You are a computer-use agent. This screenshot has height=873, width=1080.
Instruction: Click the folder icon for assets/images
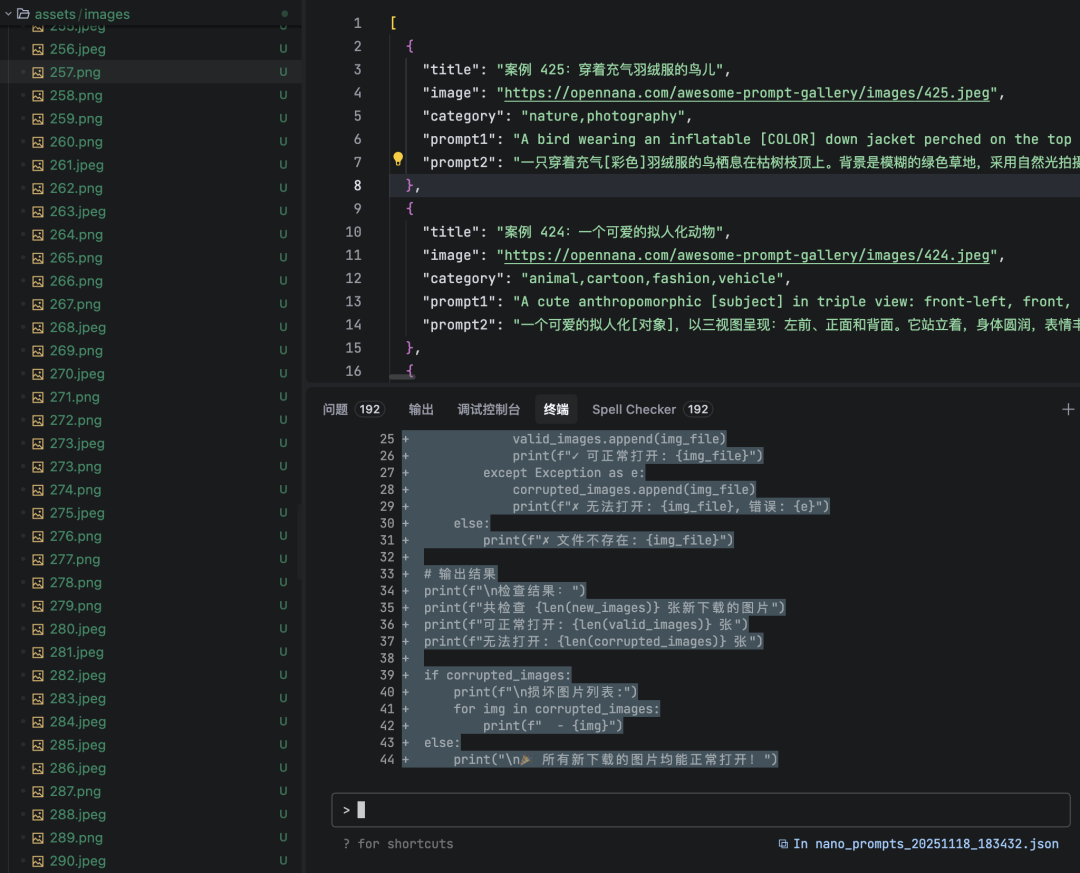point(23,14)
